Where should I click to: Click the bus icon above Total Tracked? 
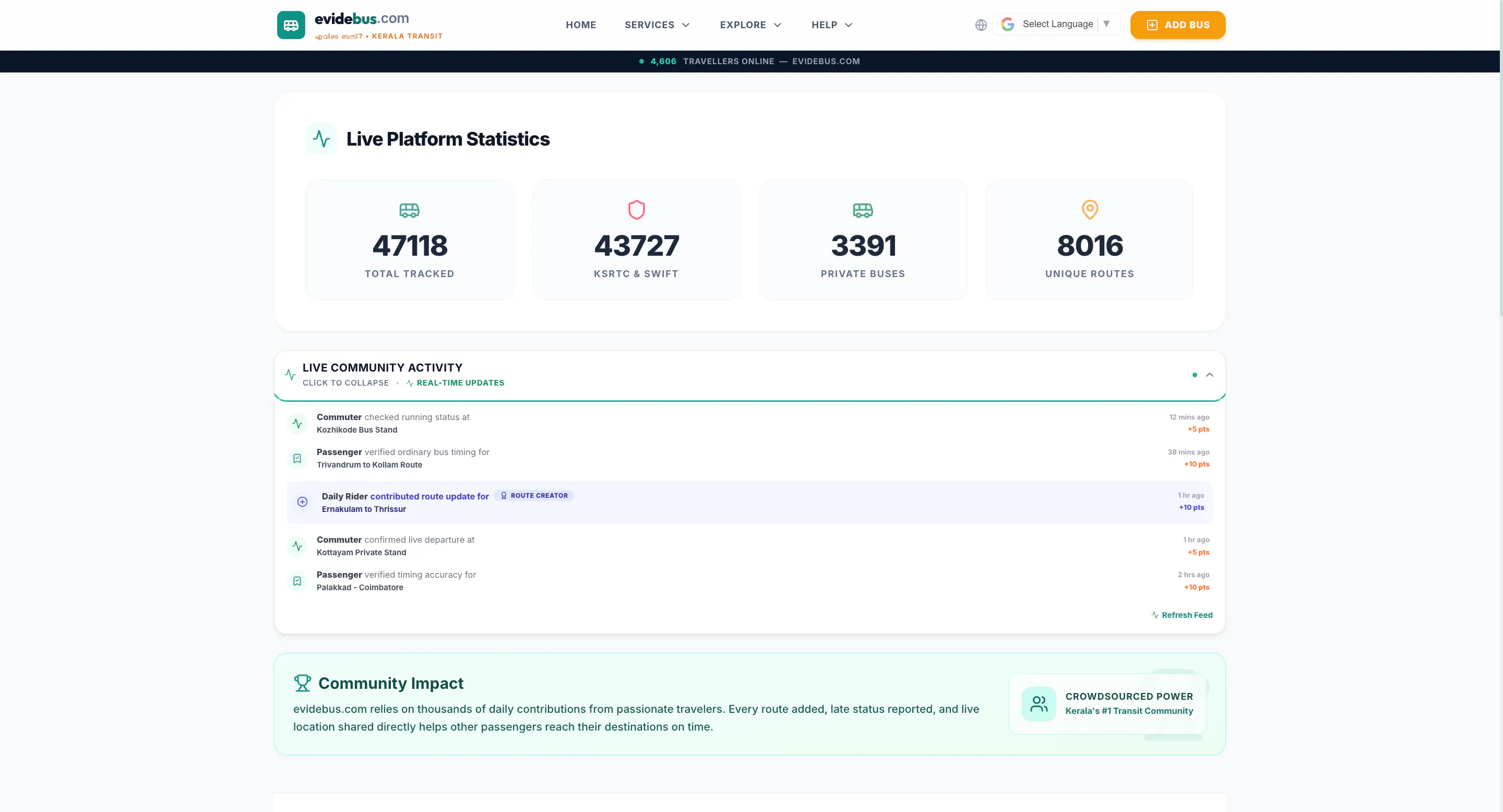tap(410, 210)
